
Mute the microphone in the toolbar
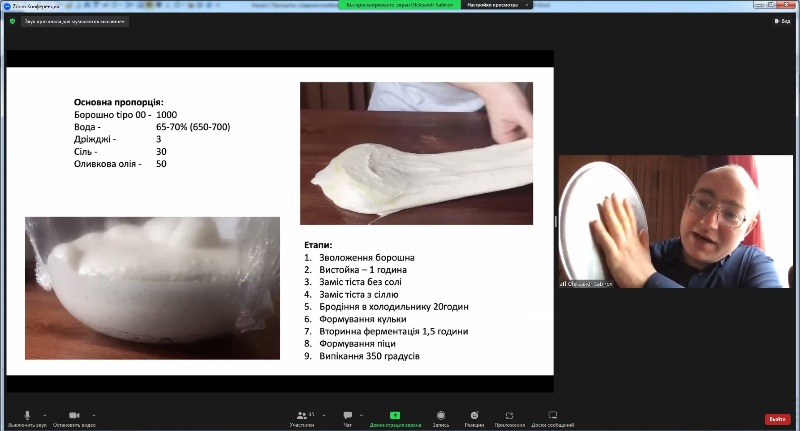pos(27,419)
